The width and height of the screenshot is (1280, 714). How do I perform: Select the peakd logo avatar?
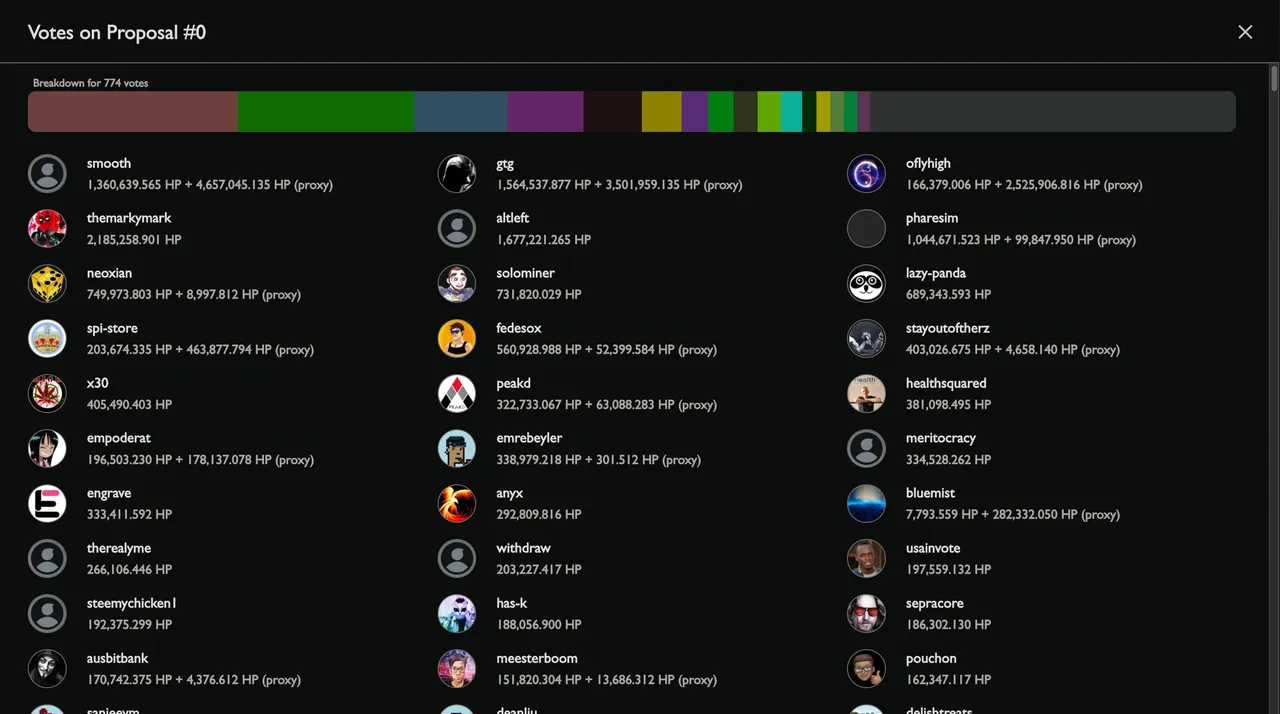457,394
